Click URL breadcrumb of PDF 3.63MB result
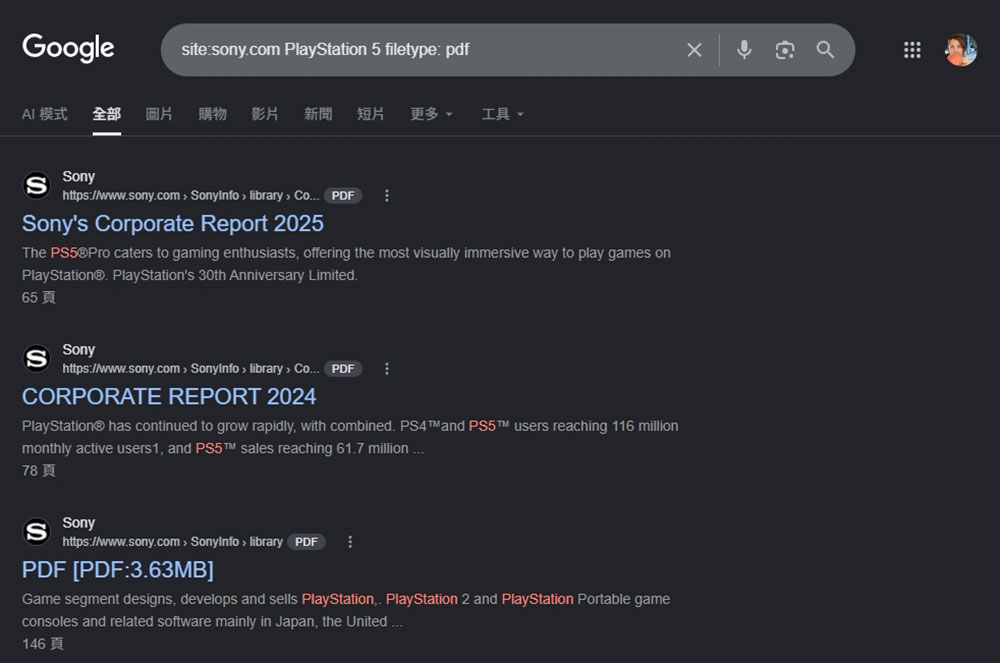1000x663 pixels. pyautogui.click(x=172, y=542)
